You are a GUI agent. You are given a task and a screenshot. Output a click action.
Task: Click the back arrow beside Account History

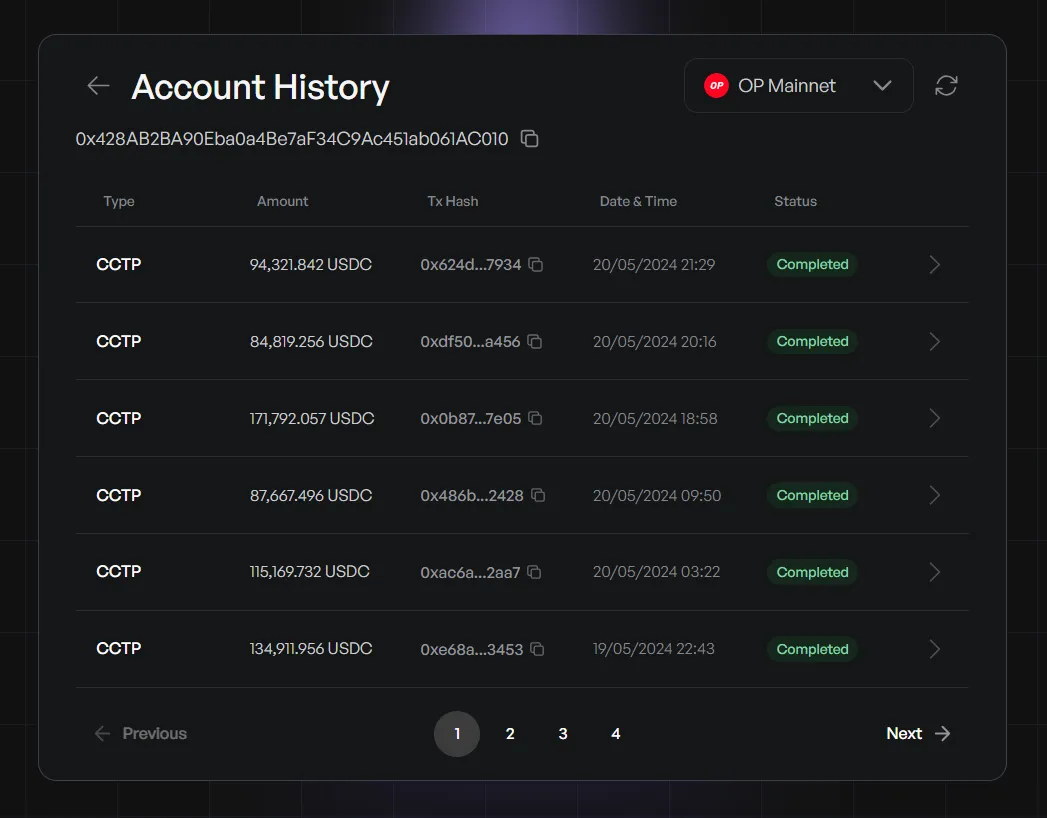pyautogui.click(x=97, y=85)
